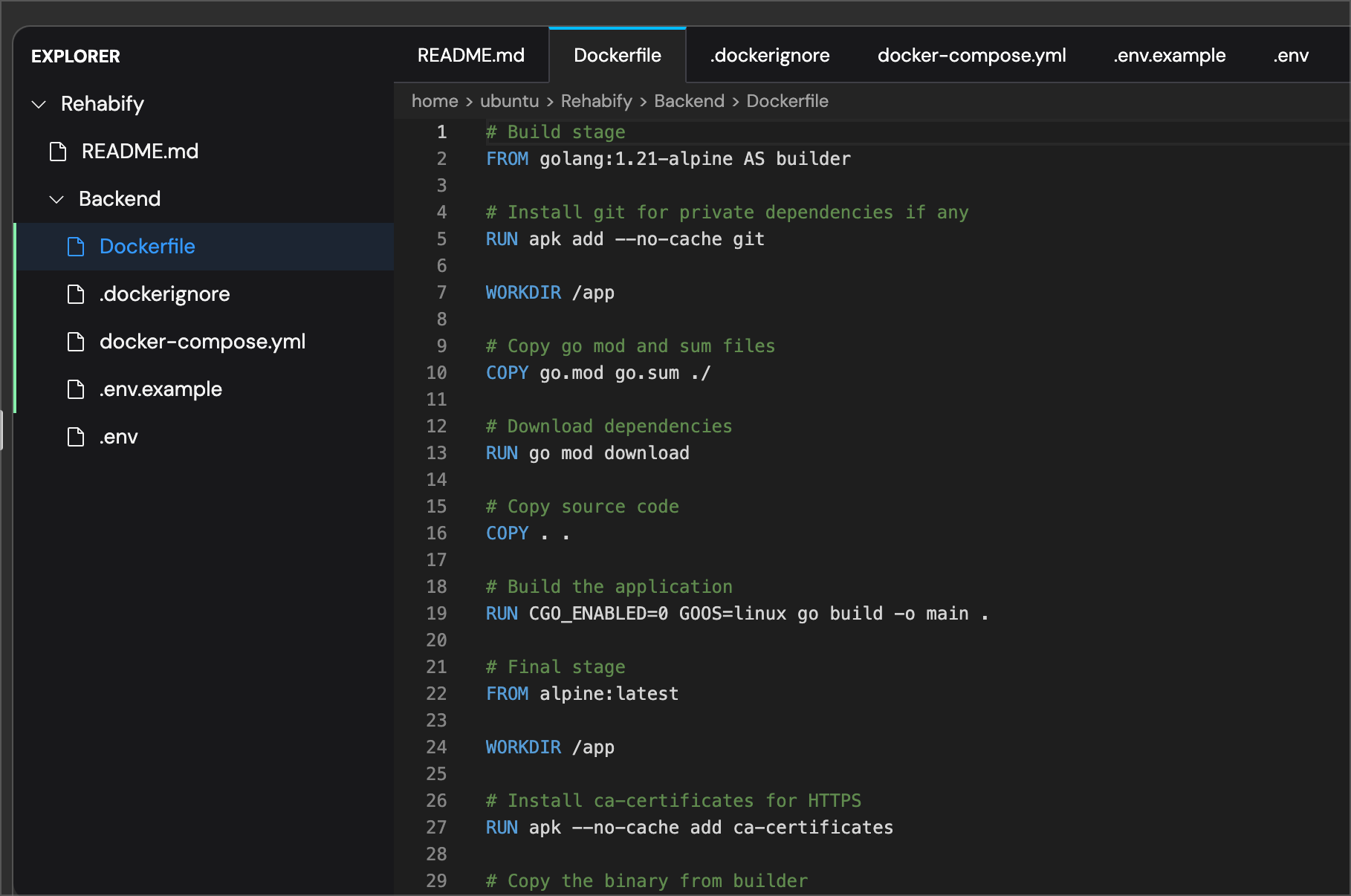The width and height of the screenshot is (1351, 896).
Task: Select the Backend folder label
Action: click(120, 199)
